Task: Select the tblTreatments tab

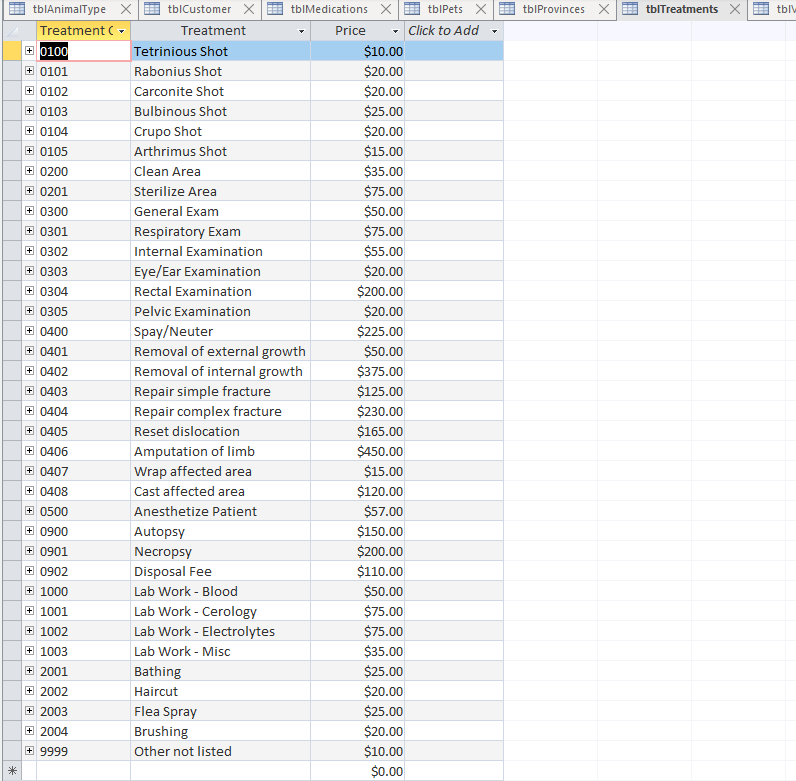Action: [x=681, y=9]
